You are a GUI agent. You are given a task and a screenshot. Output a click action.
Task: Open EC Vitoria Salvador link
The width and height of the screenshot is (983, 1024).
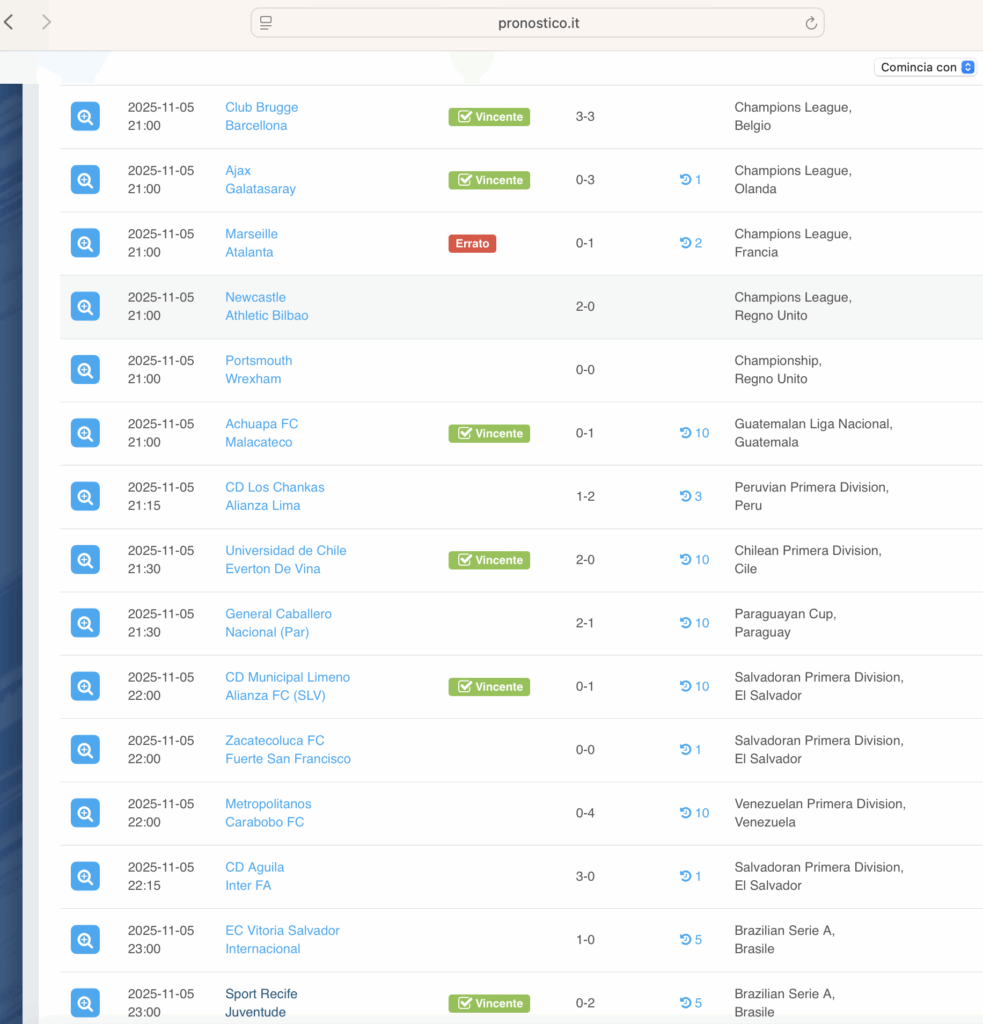click(x=282, y=930)
